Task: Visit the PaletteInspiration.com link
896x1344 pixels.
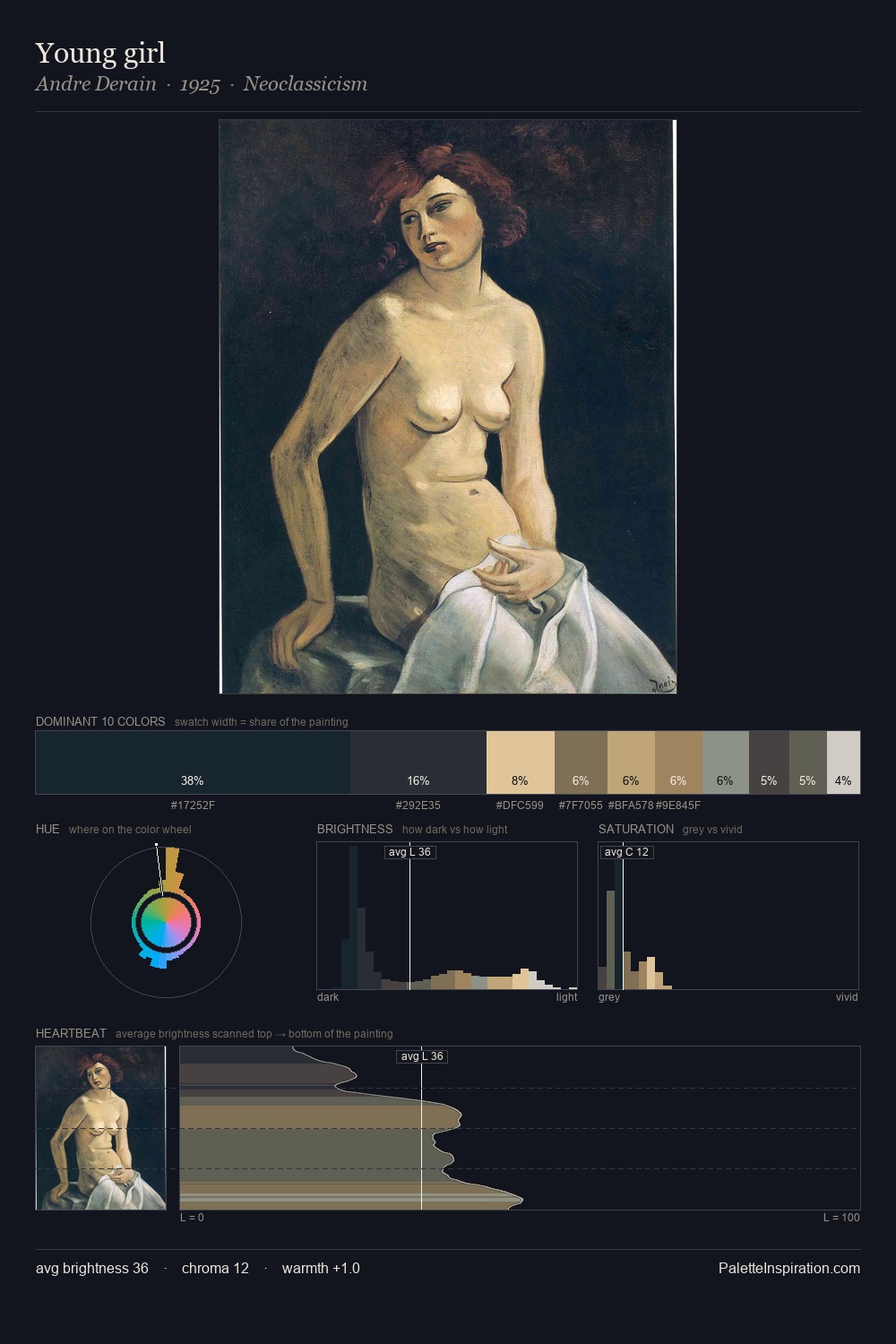Action: 789,1268
